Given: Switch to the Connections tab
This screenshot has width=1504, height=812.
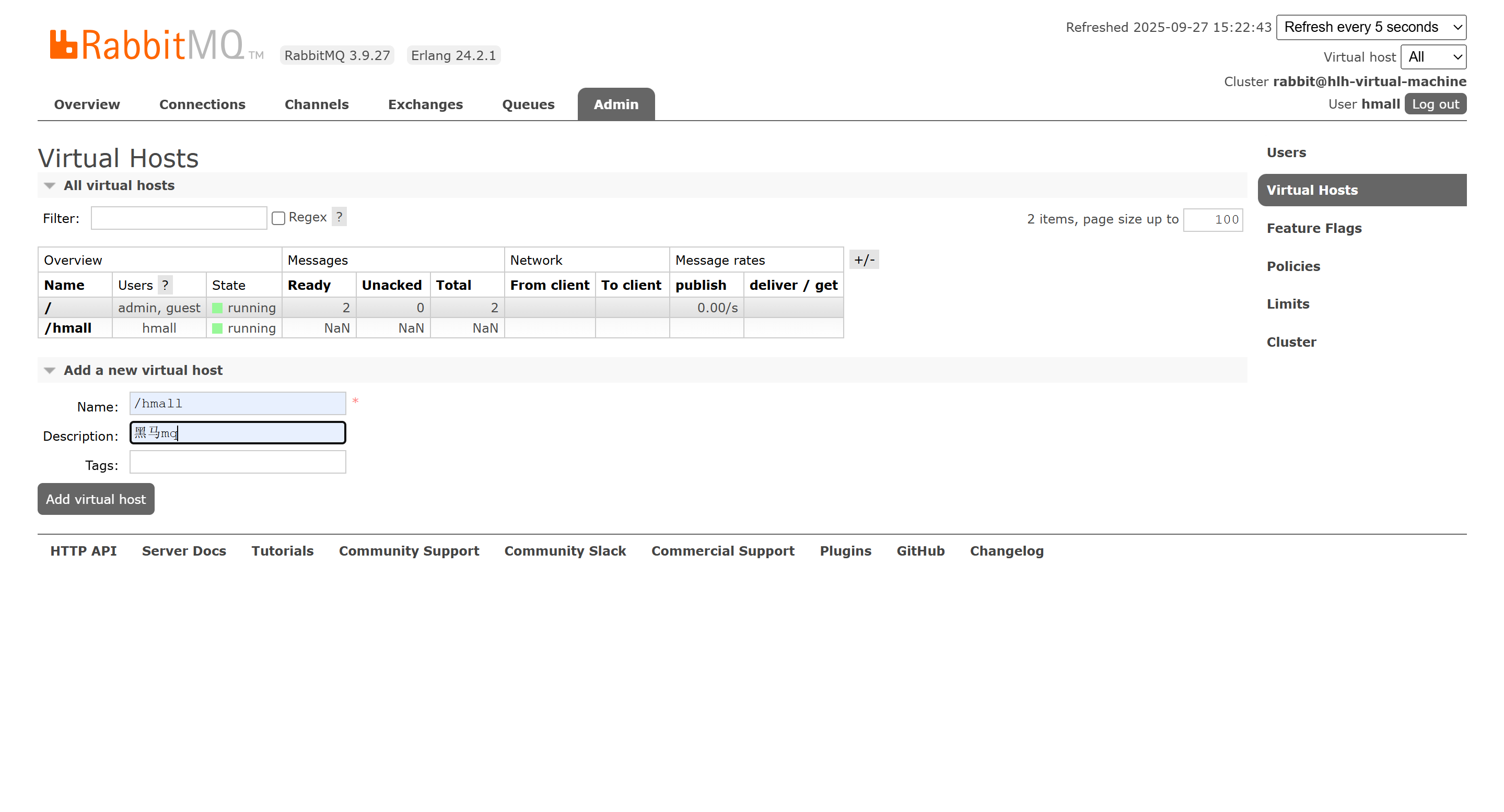Looking at the screenshot, I should (202, 104).
